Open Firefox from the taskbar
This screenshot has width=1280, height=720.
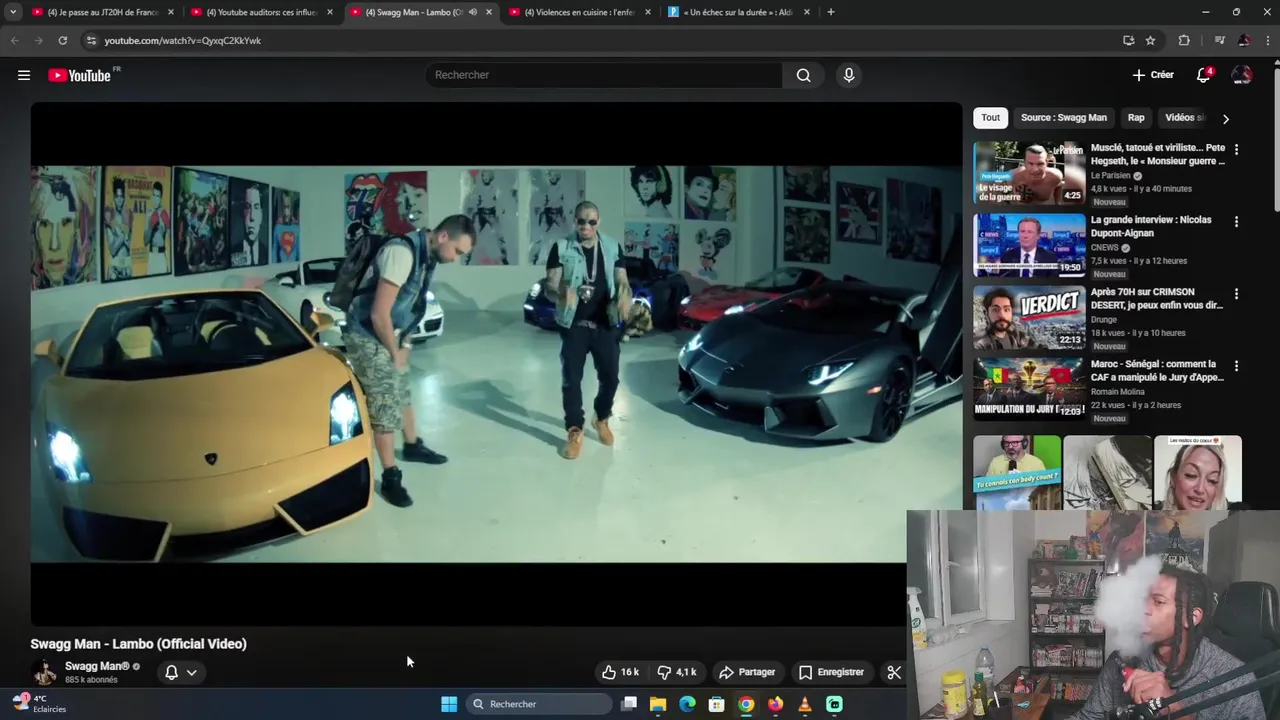[775, 704]
